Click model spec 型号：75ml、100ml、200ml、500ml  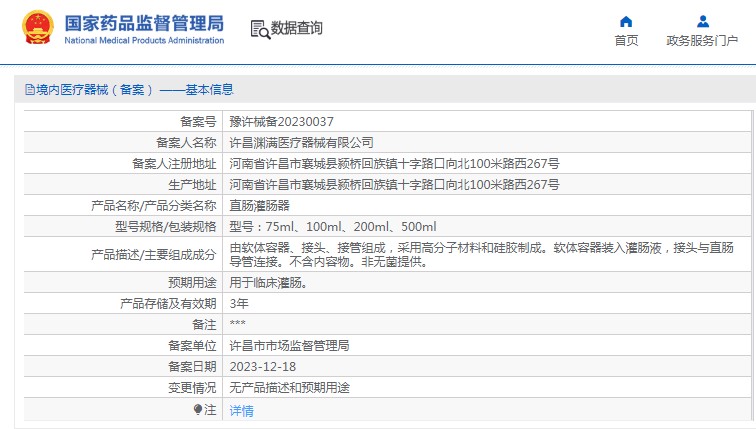pos(333,227)
